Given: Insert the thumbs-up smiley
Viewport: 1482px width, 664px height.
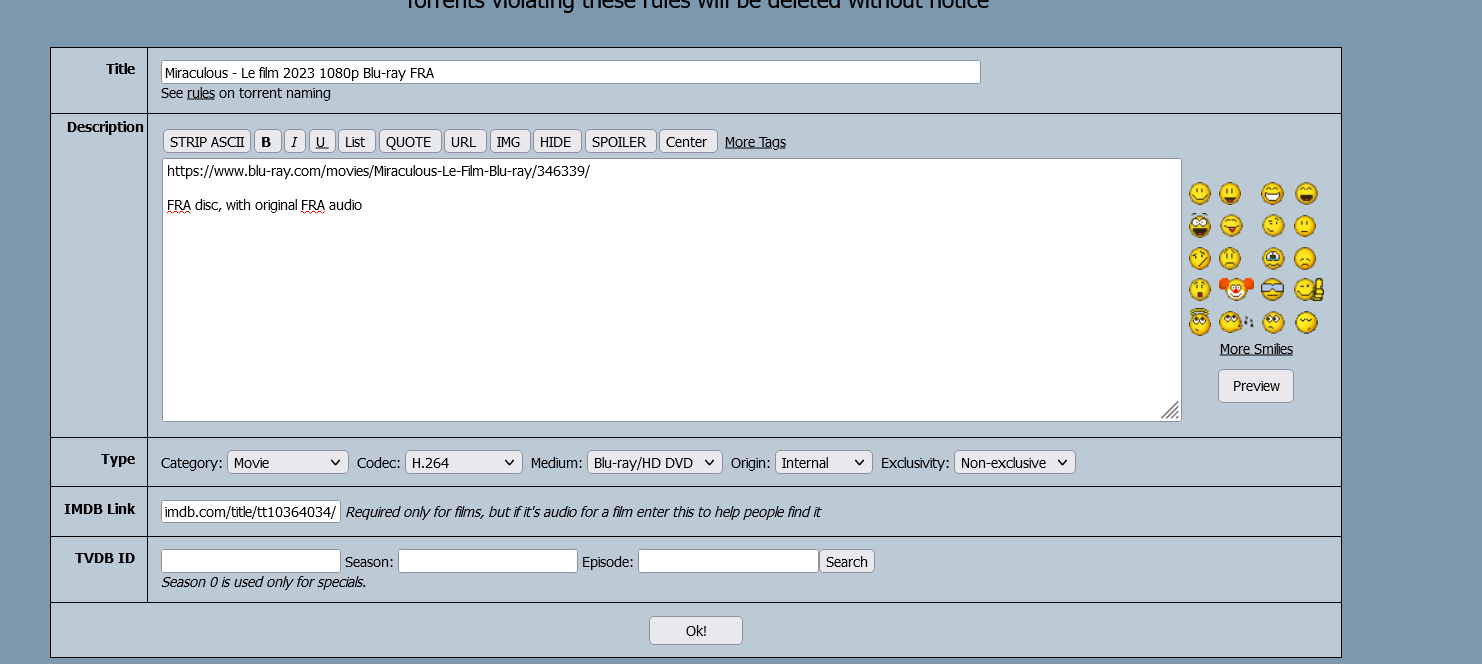Looking at the screenshot, I should pyautogui.click(x=1308, y=290).
